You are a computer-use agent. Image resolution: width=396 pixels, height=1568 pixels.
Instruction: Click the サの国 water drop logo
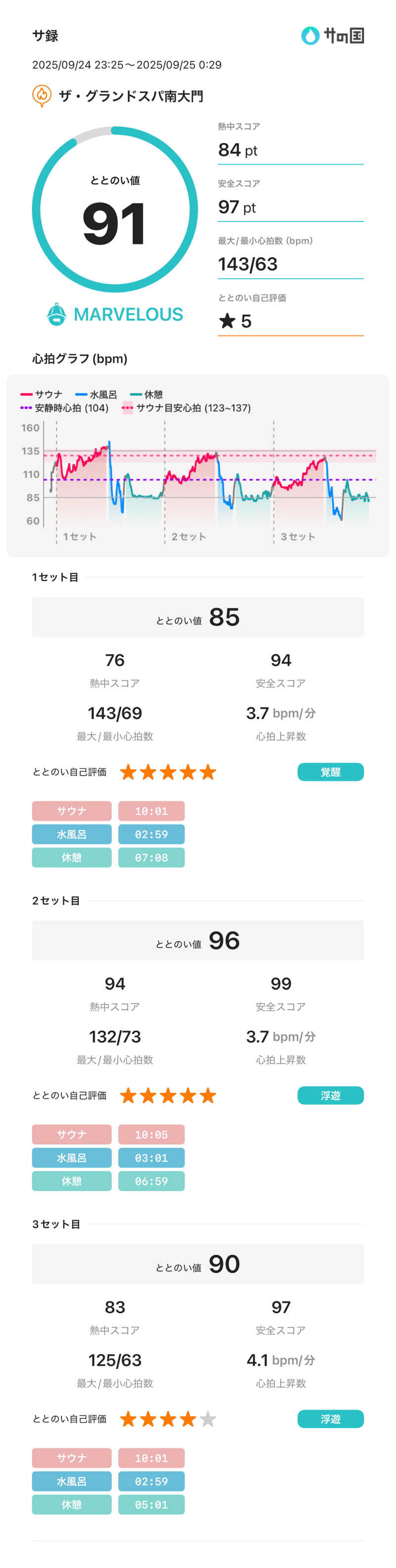click(x=310, y=36)
